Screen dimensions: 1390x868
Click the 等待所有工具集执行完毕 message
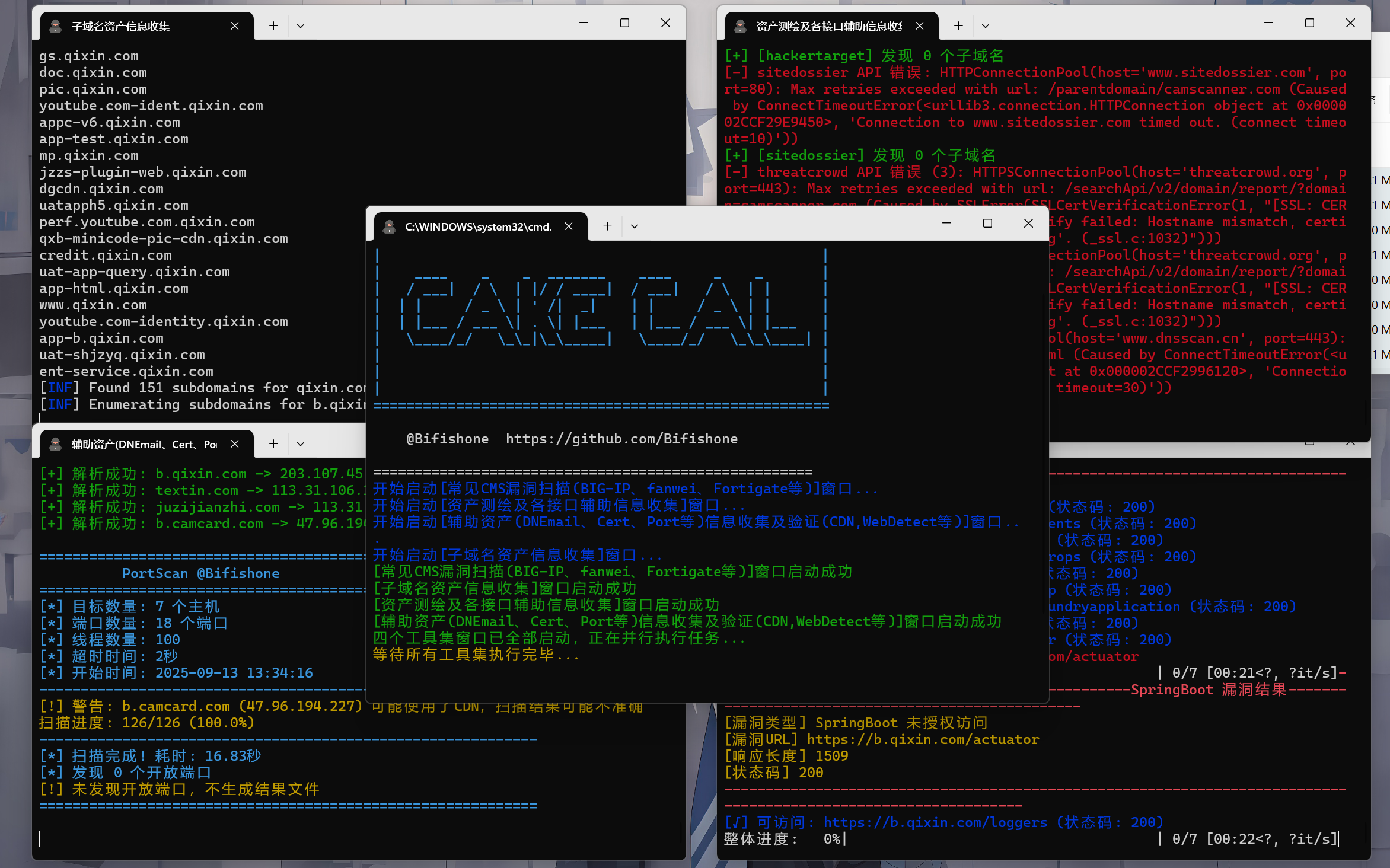476,655
